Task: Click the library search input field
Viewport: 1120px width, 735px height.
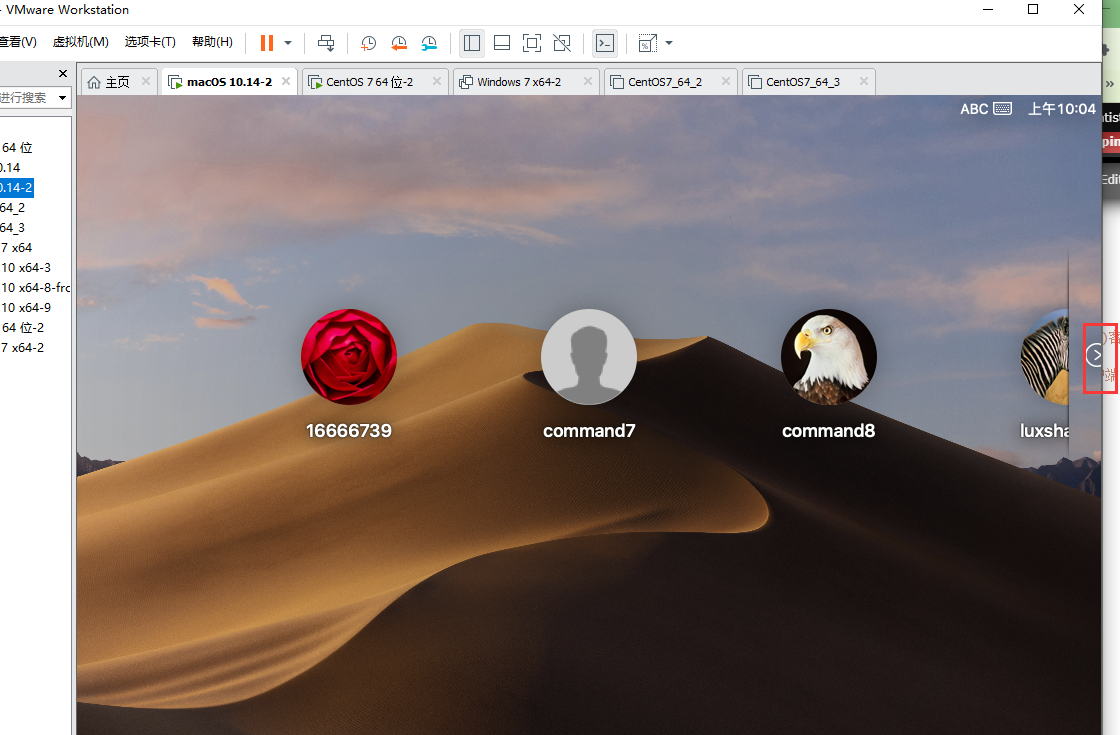Action: (27, 97)
